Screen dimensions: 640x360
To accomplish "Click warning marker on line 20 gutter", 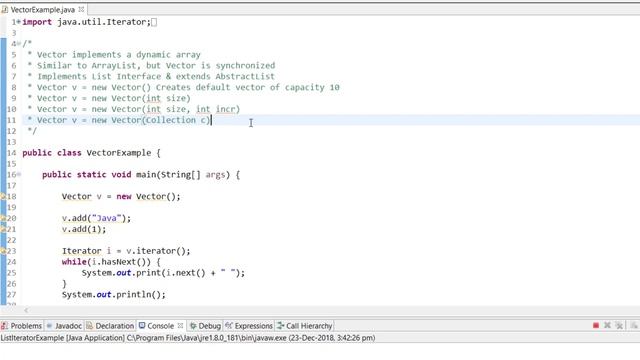I will pos(3,218).
